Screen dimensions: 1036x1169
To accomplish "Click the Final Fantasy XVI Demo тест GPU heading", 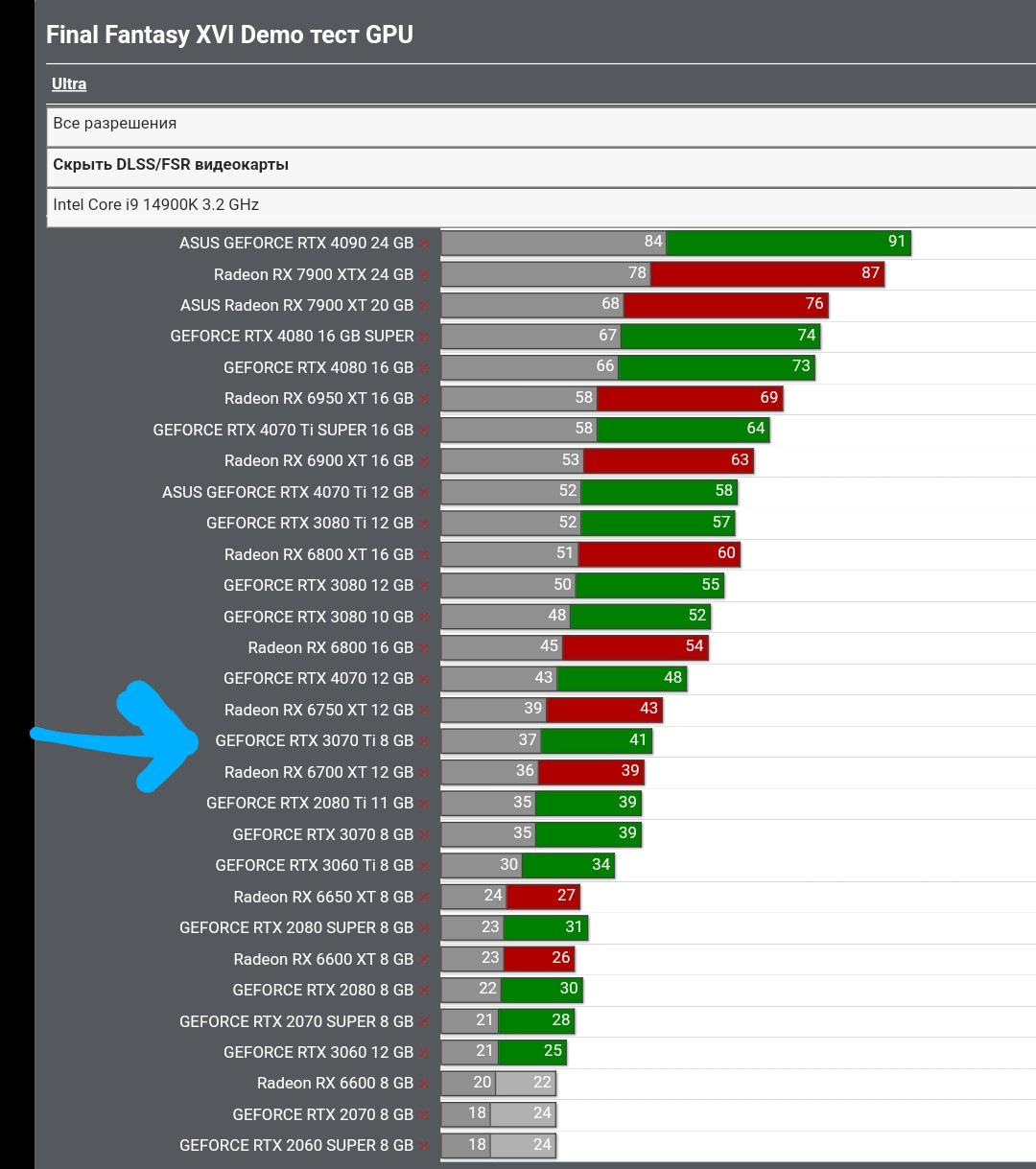I will pyautogui.click(x=230, y=35).
